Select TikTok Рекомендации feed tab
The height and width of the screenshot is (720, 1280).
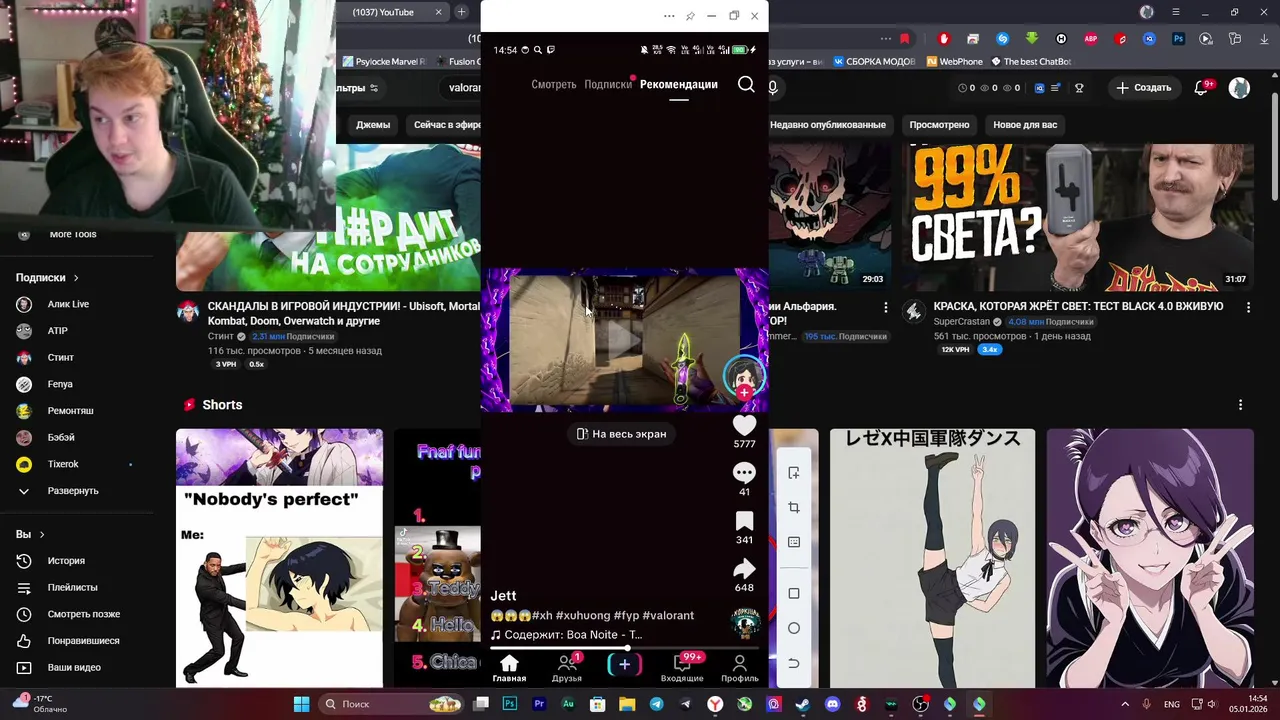click(x=679, y=84)
